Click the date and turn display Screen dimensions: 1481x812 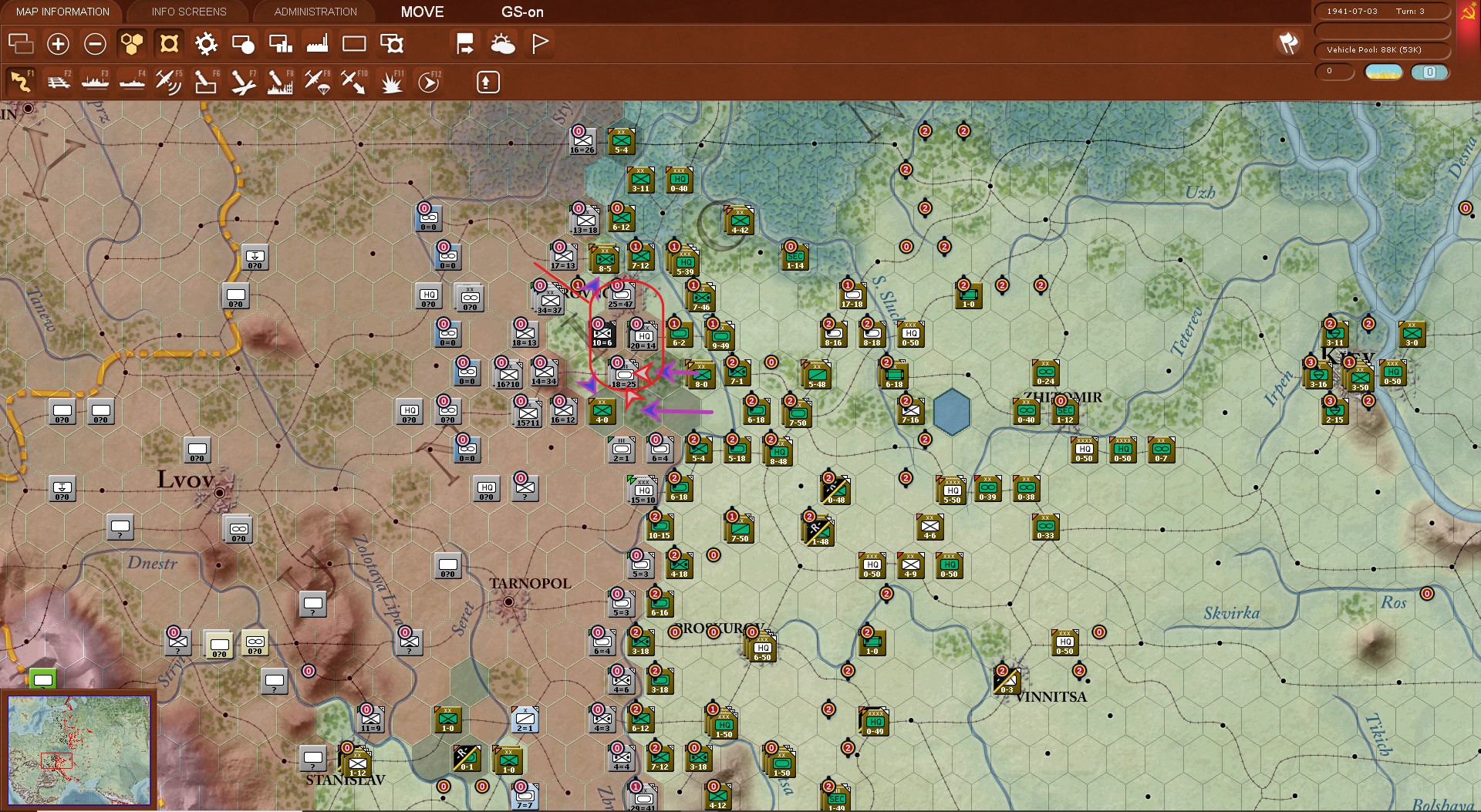pos(1381,11)
